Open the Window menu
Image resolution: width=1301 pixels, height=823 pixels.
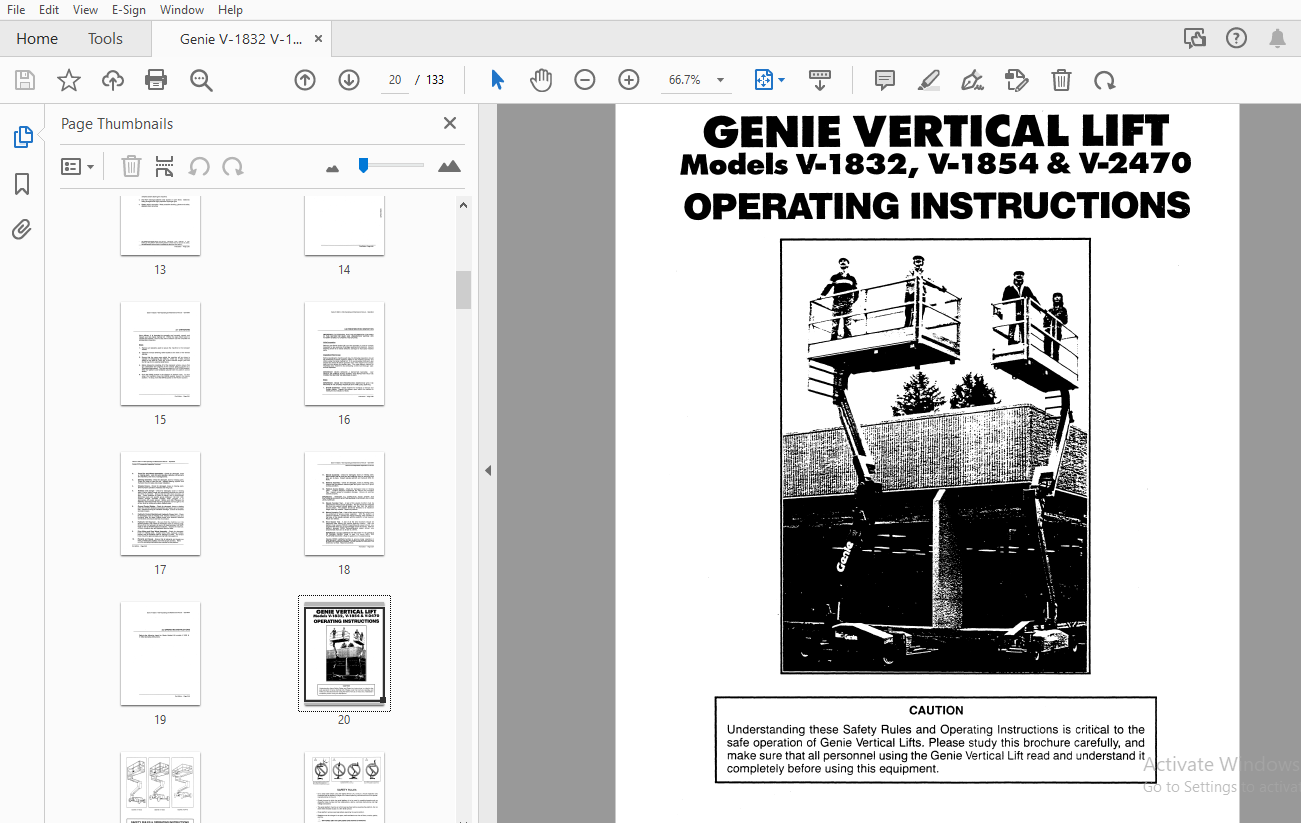[182, 9]
